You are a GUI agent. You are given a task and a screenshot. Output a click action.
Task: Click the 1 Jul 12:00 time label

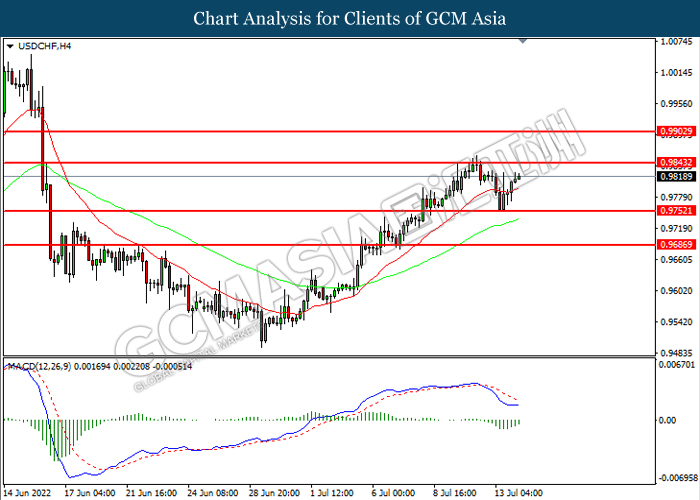coord(332,493)
